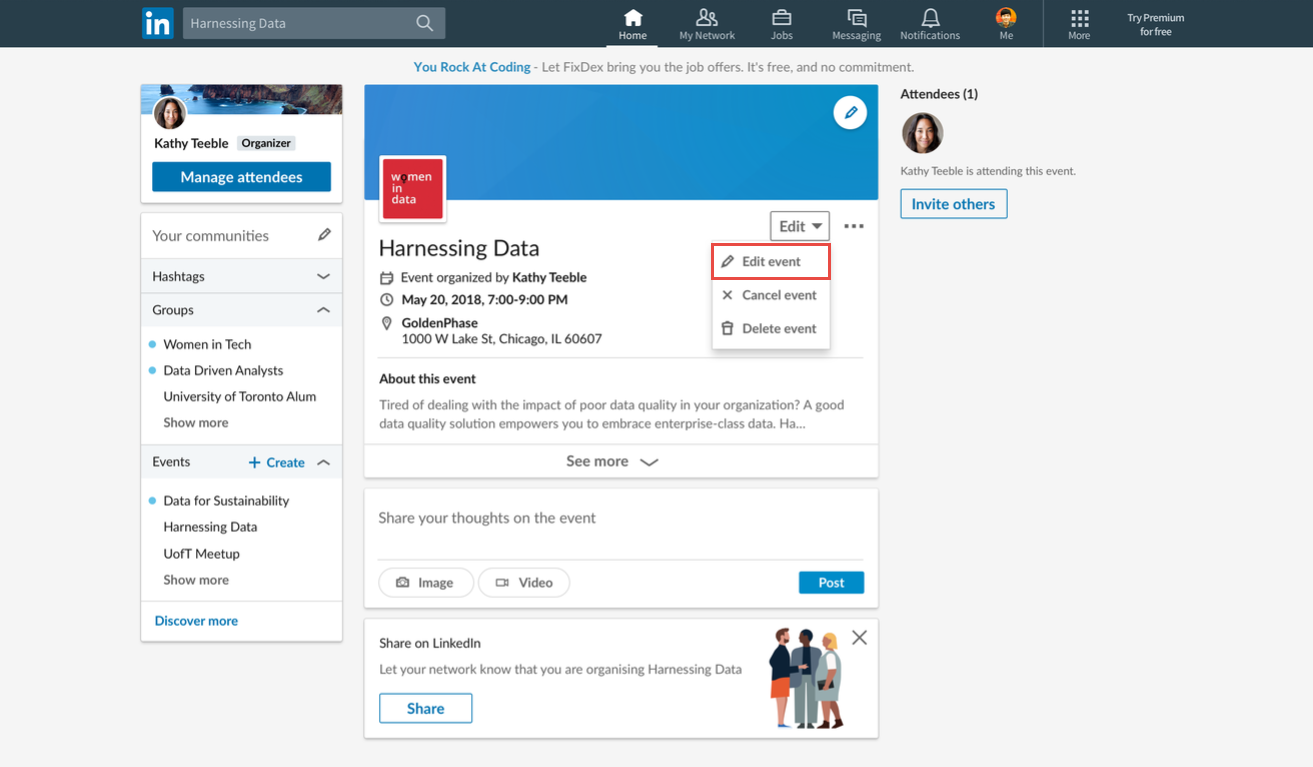Click the pencil icon on the event banner

coord(849,112)
